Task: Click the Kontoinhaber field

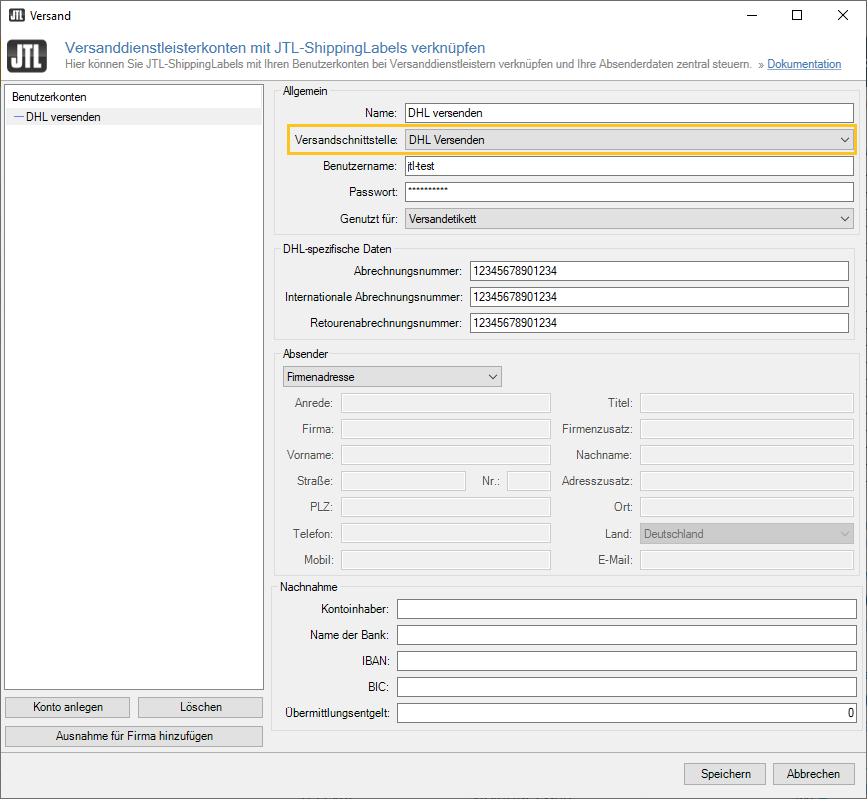Action: pyautogui.click(x=626, y=609)
